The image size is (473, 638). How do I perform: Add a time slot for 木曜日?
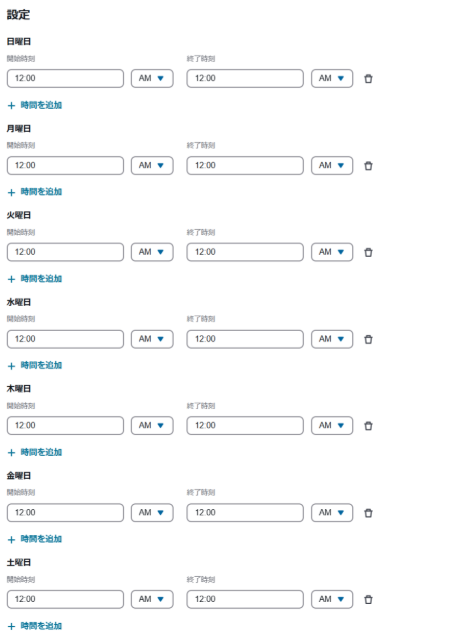click(35, 452)
